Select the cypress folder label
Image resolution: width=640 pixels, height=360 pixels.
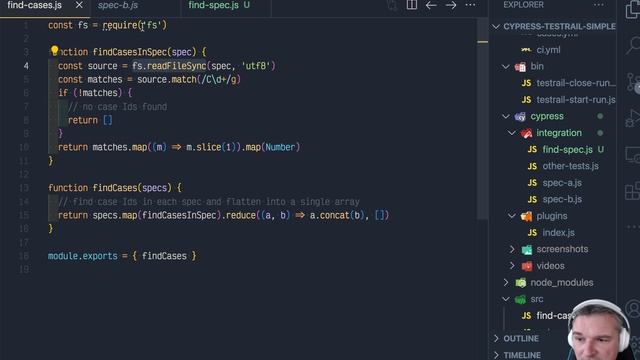pos(547,116)
